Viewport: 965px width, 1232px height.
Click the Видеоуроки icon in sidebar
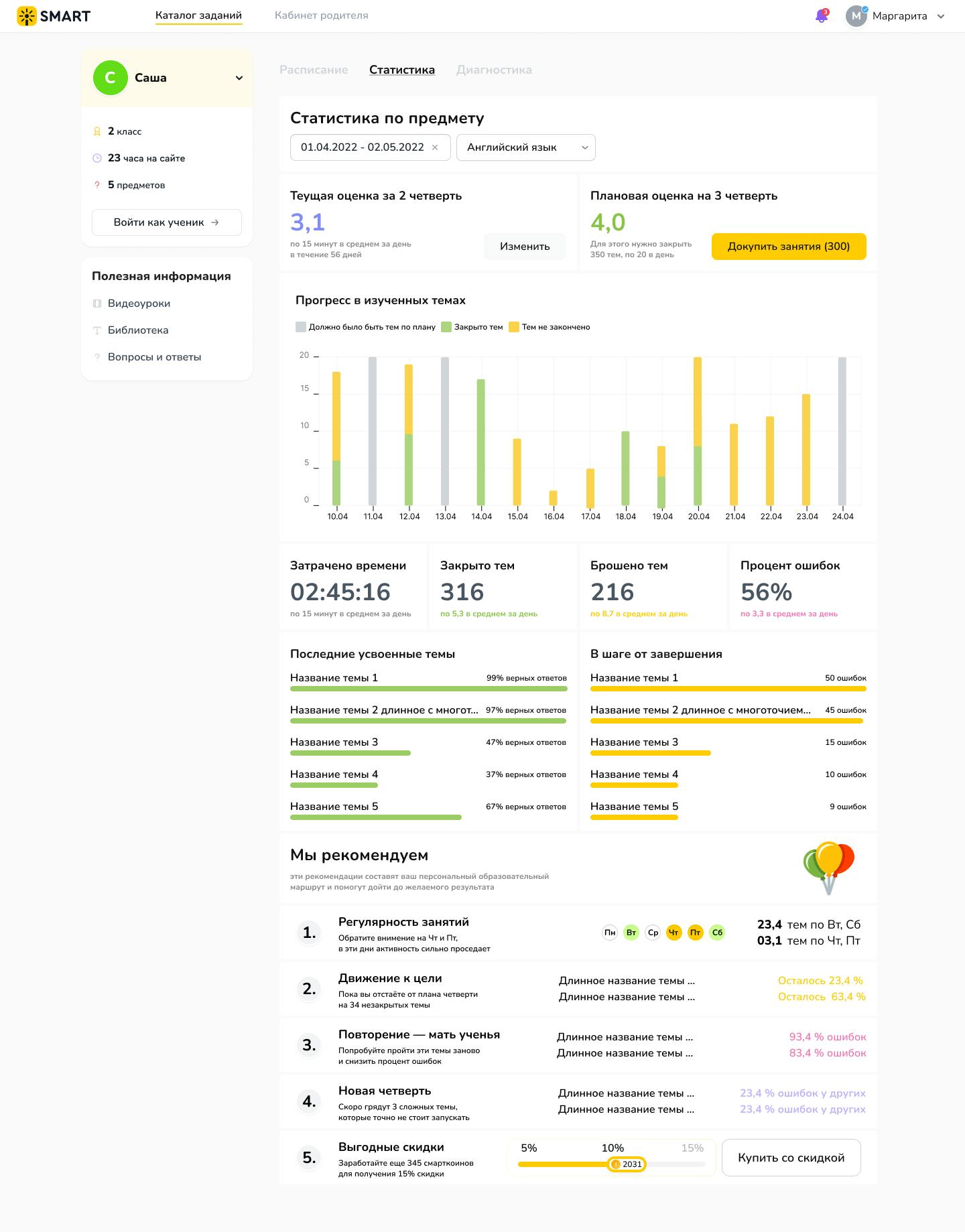pyautogui.click(x=97, y=303)
